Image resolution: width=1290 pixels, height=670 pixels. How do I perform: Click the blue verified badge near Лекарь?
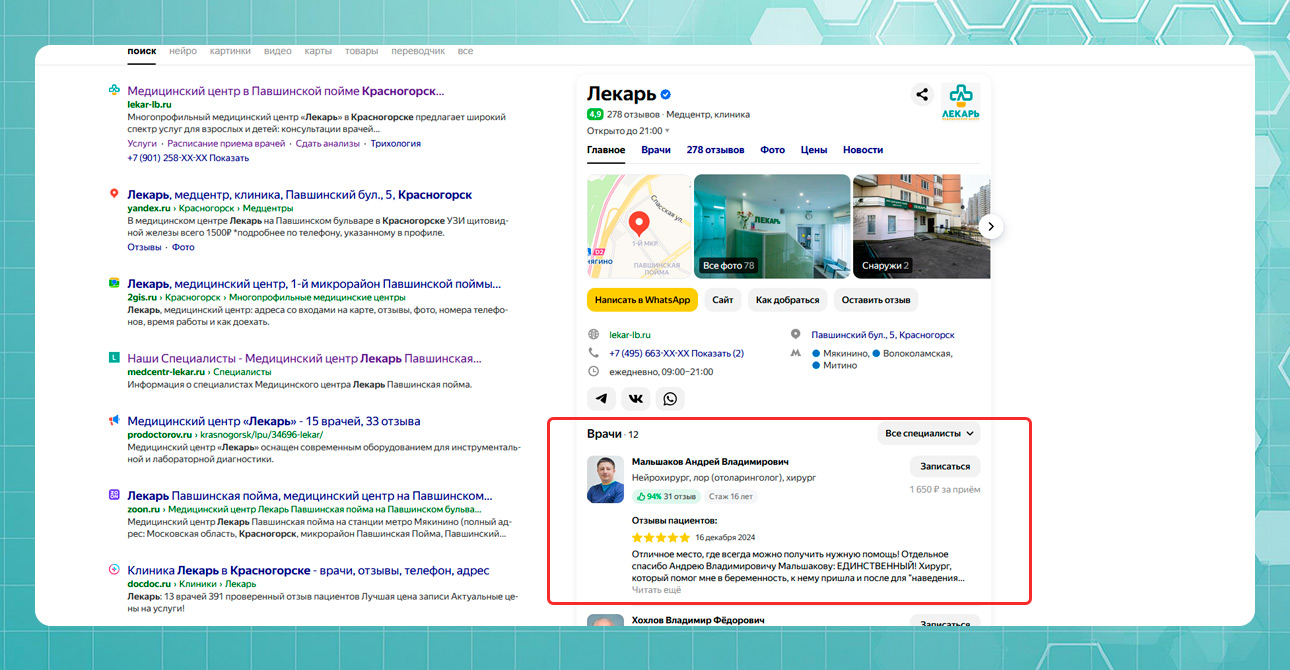pos(665,95)
